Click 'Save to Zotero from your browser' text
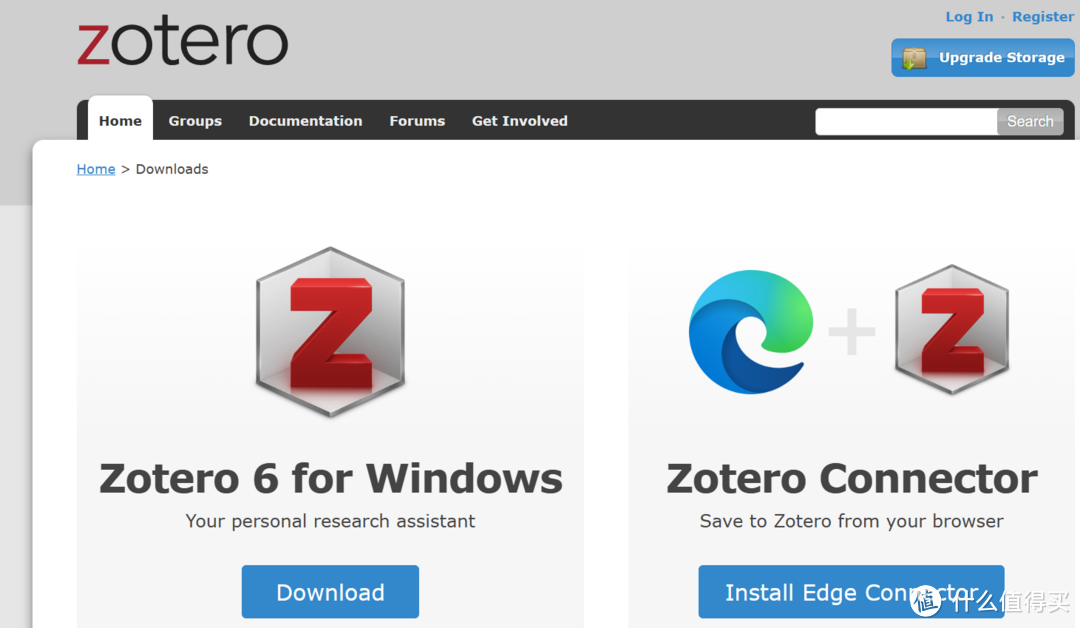 pyautogui.click(x=851, y=521)
